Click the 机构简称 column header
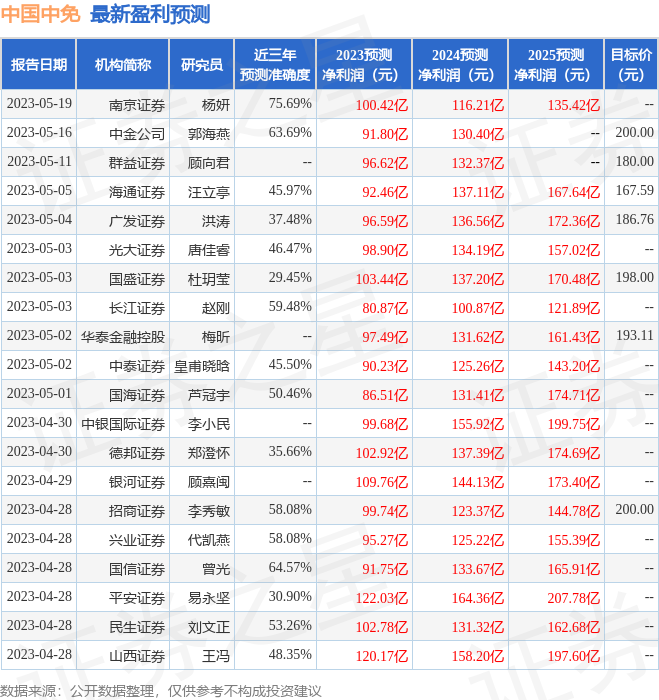Screen dimensions: 659x700 pyautogui.click(x=123, y=65)
